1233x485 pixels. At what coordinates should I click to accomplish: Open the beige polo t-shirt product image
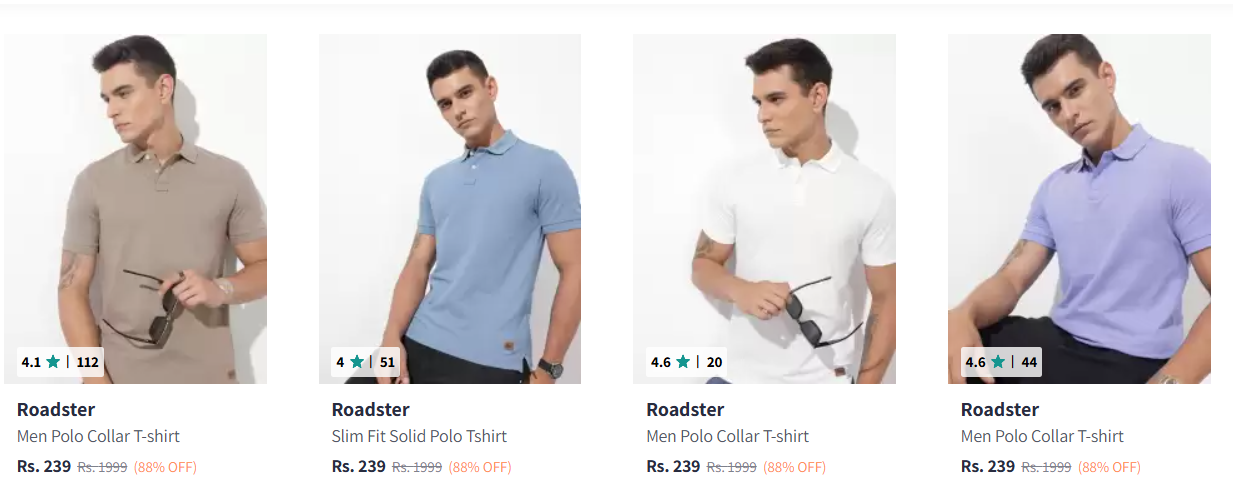tap(135, 200)
